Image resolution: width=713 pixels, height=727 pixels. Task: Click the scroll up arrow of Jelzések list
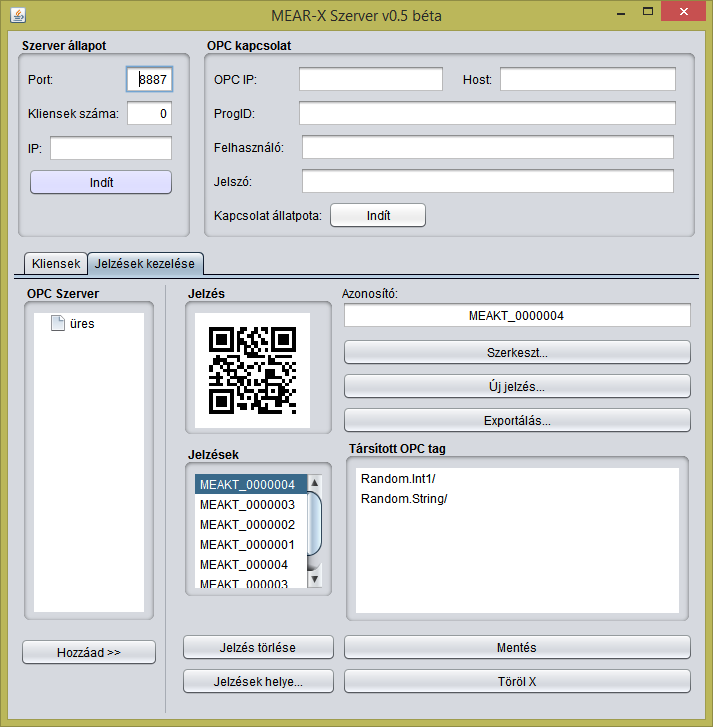point(314,482)
